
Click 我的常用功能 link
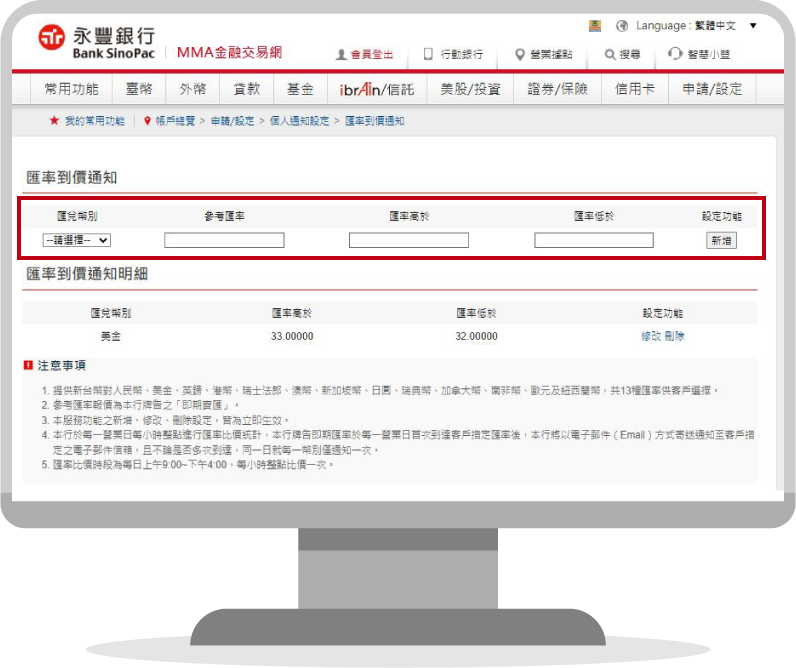(95, 121)
